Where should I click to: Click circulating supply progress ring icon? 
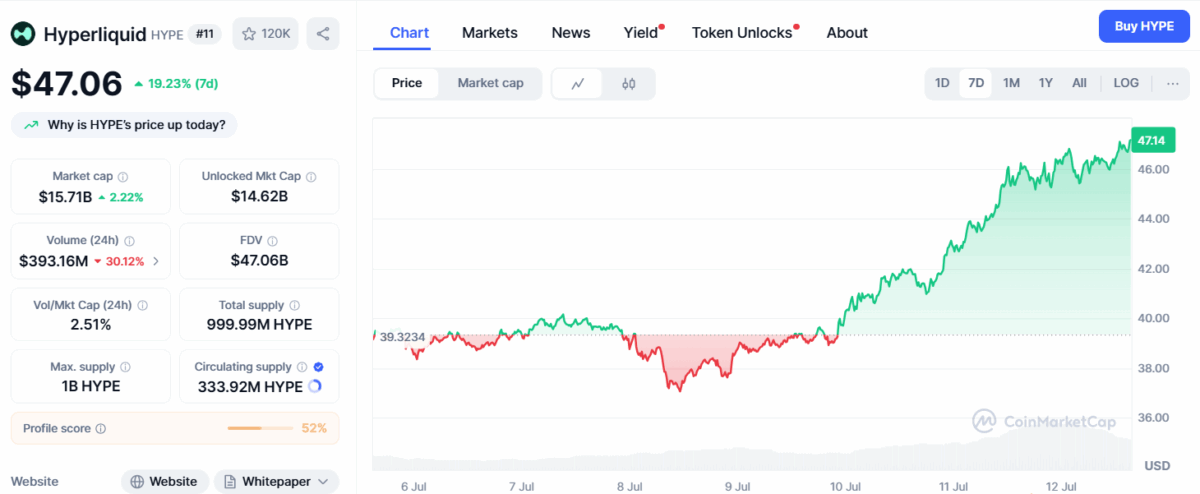(x=315, y=386)
